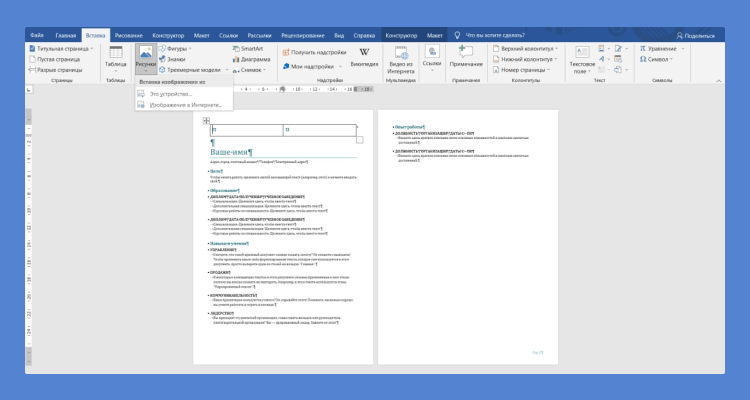Click the Диаграмма (Chart) icon
Image resolution: width=750 pixels, height=400 pixels.
248,59
